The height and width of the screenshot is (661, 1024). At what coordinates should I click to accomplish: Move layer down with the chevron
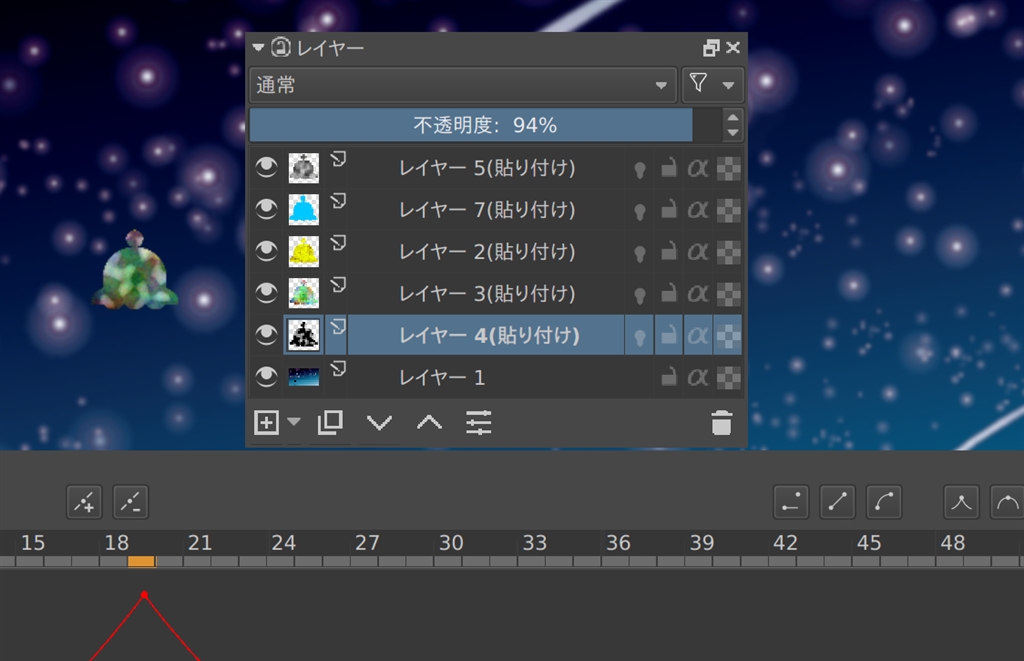point(379,423)
